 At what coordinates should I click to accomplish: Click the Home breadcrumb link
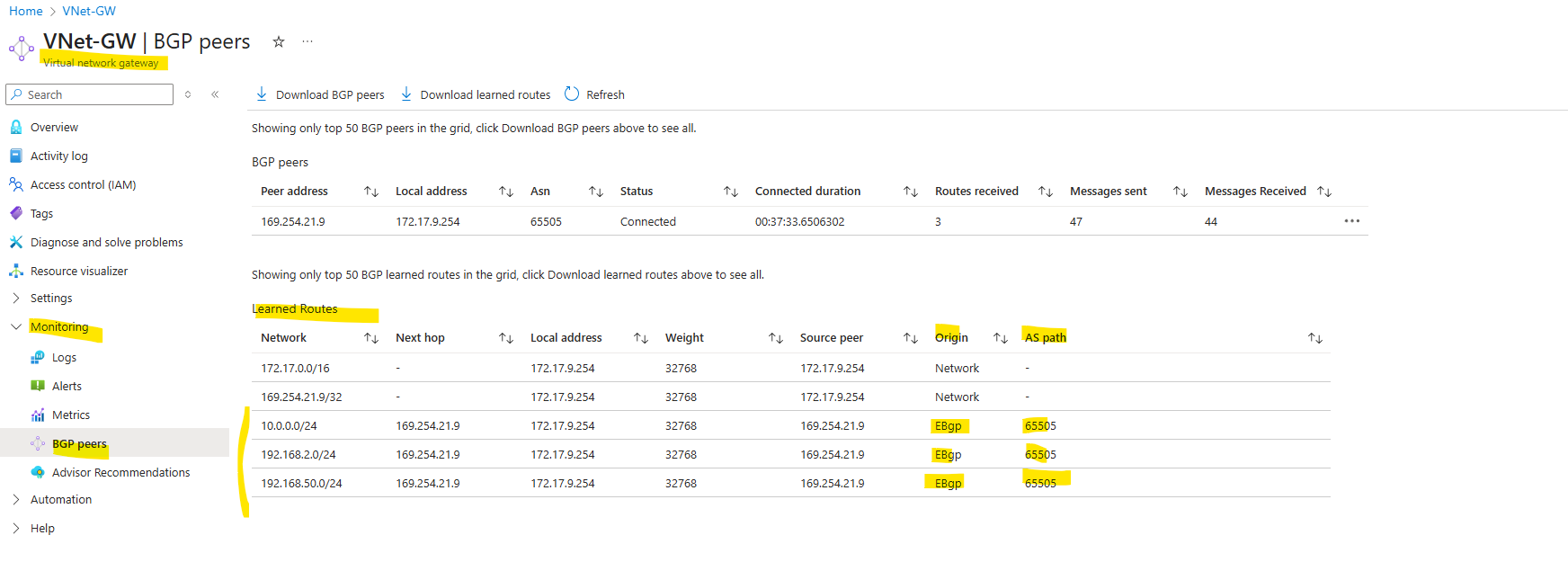[25, 11]
